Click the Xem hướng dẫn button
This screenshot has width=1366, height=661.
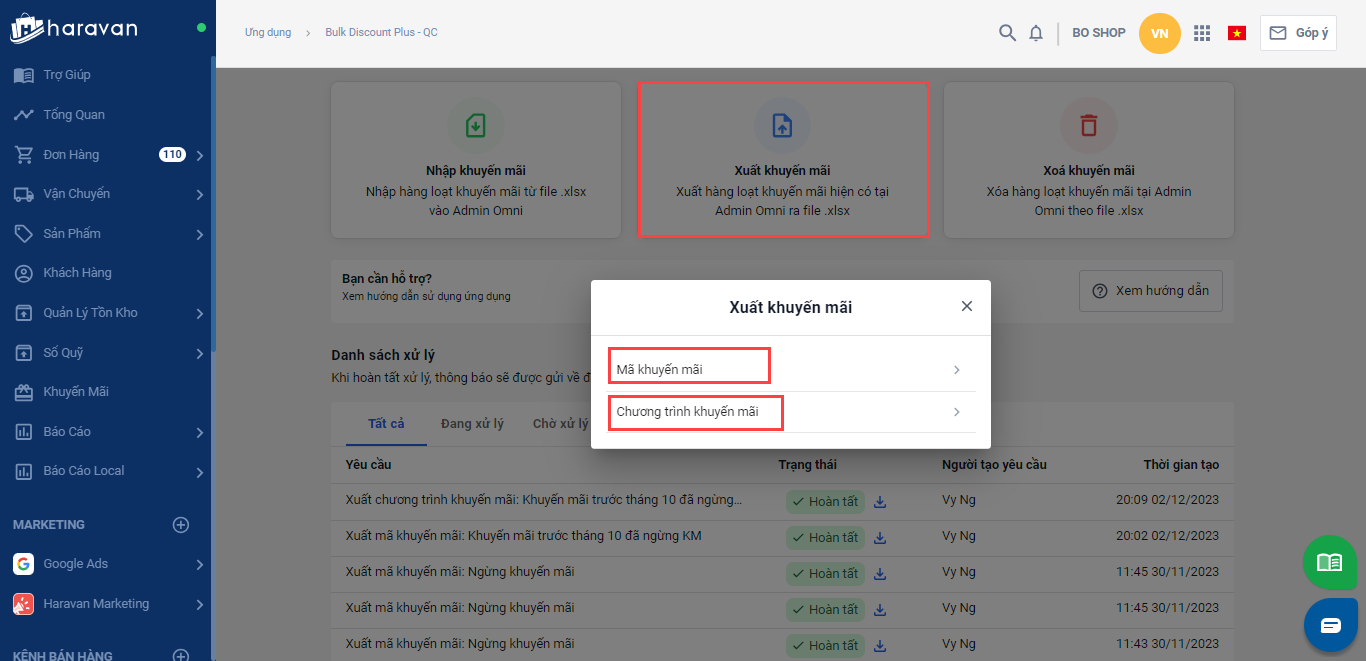coord(1150,291)
